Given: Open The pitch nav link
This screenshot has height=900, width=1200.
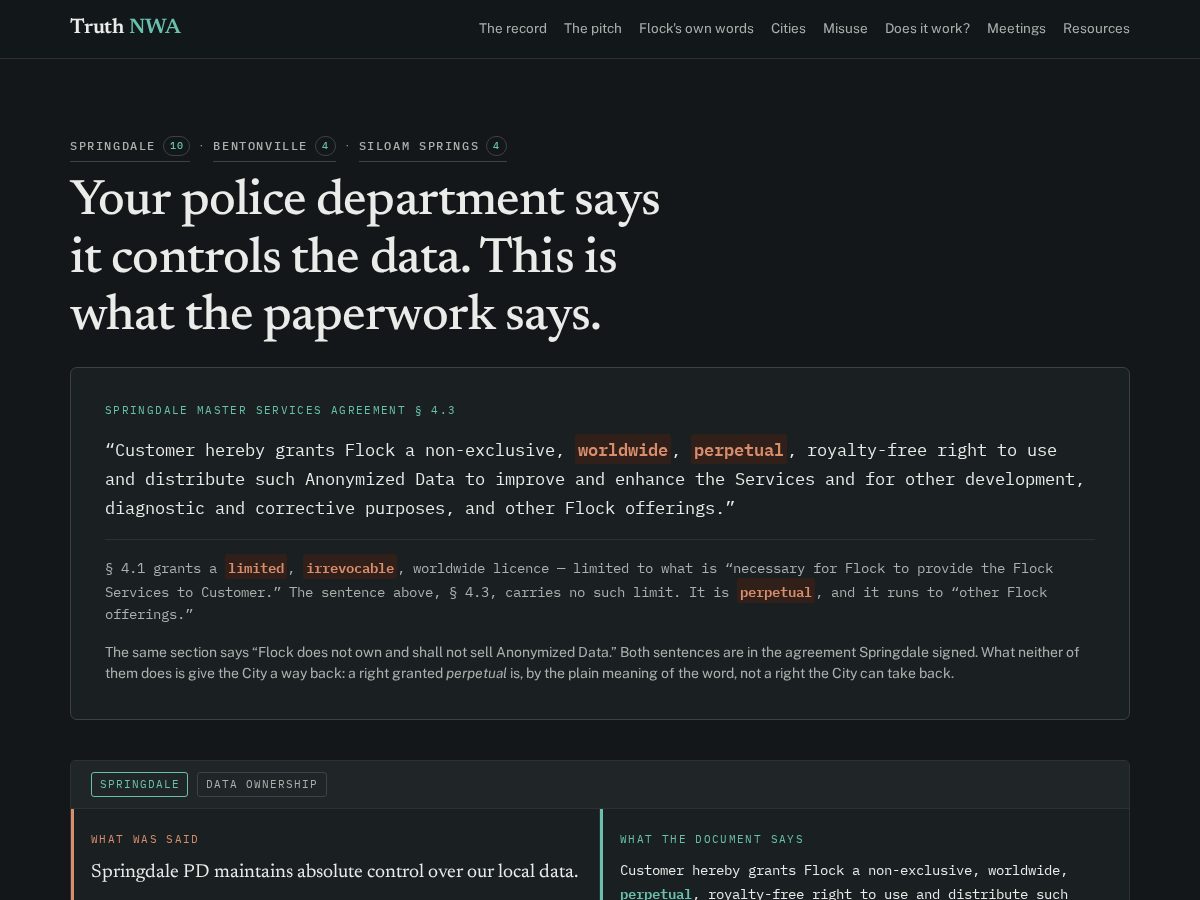Looking at the screenshot, I should coord(593,28).
